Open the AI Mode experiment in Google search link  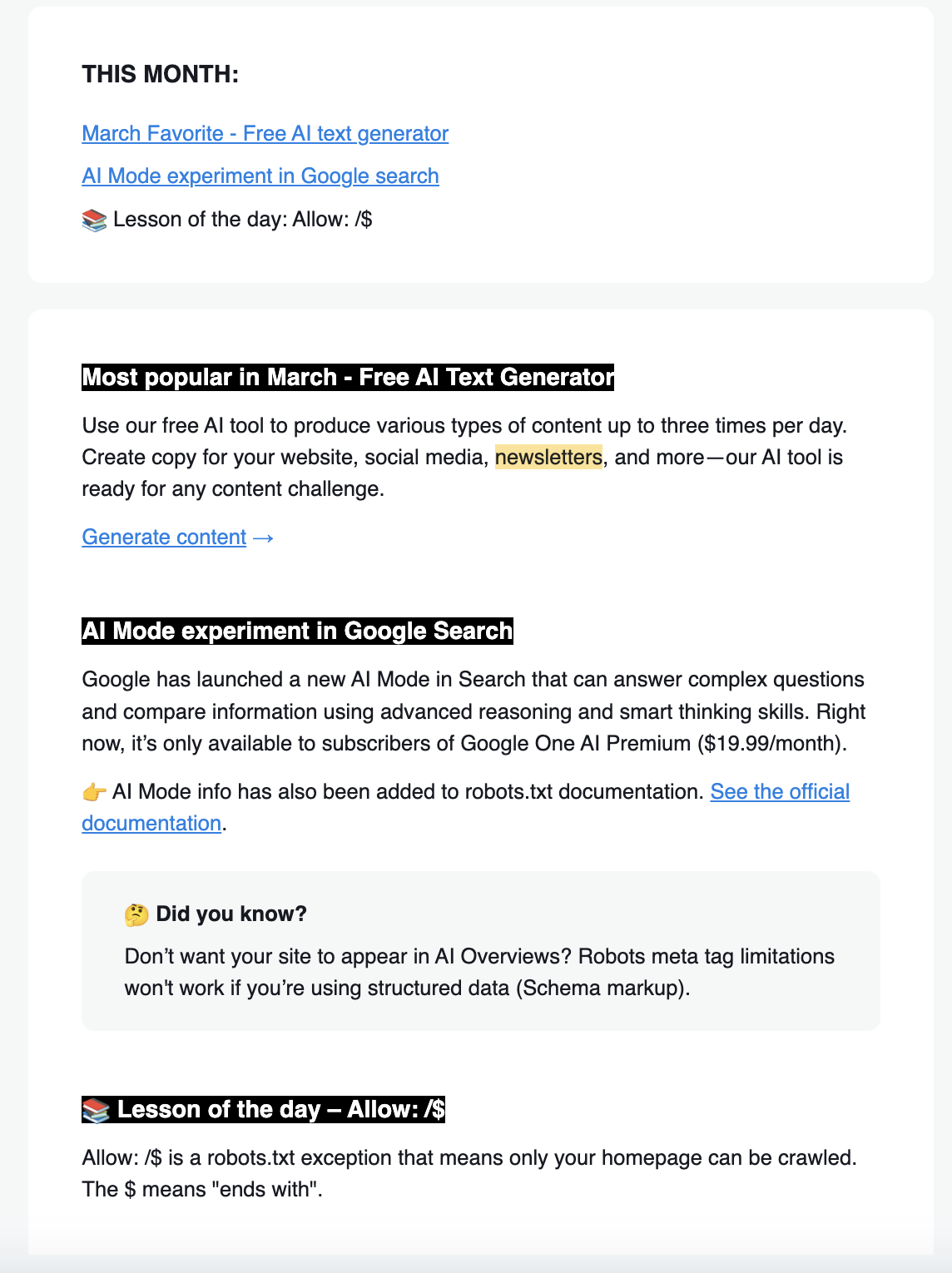pos(260,176)
